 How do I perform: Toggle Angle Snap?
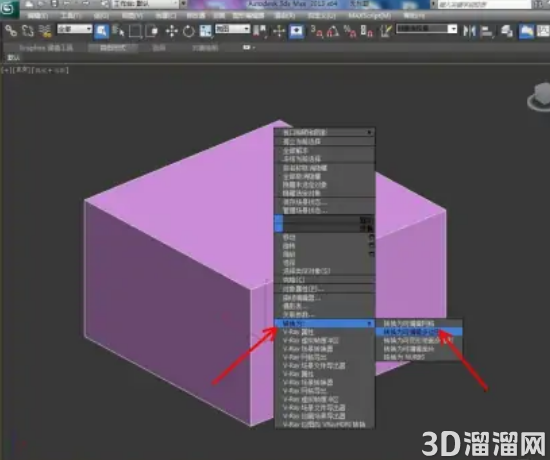pyautogui.click(x=333, y=31)
